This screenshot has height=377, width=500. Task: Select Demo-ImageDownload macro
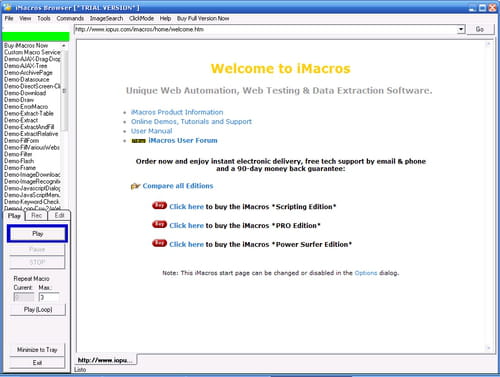pos(32,175)
